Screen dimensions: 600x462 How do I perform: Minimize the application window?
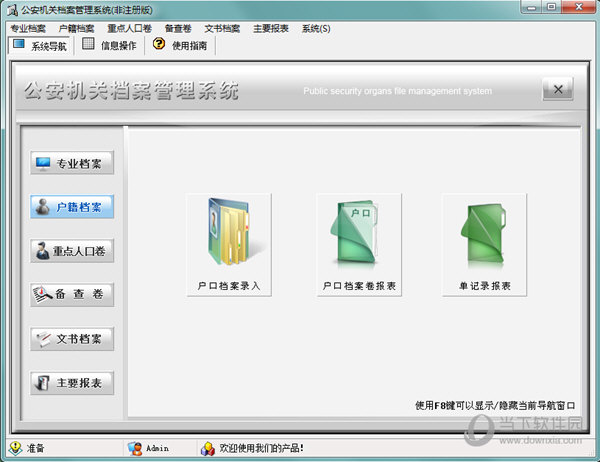(531, 7)
